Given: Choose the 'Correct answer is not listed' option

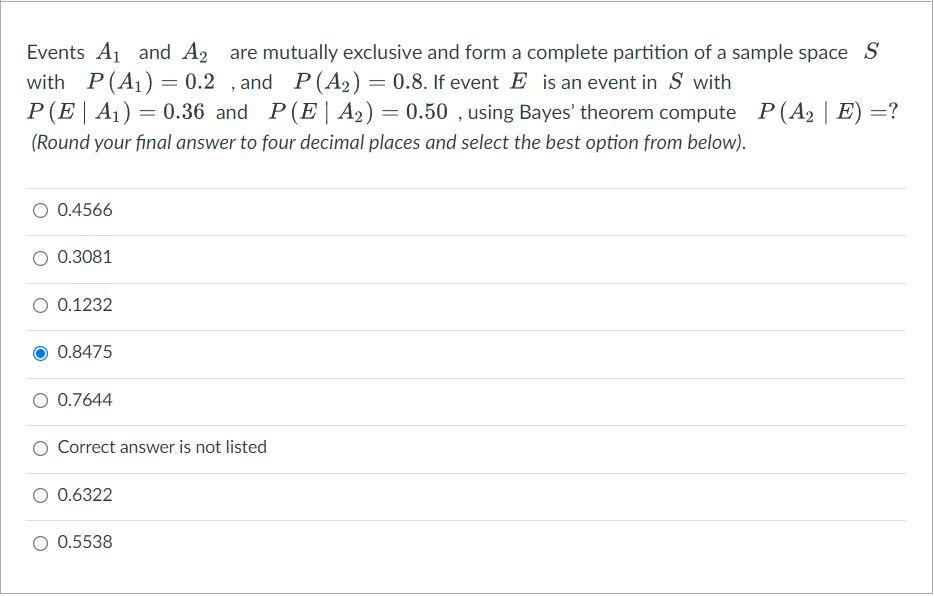Looking at the screenshot, I should click(x=40, y=447).
